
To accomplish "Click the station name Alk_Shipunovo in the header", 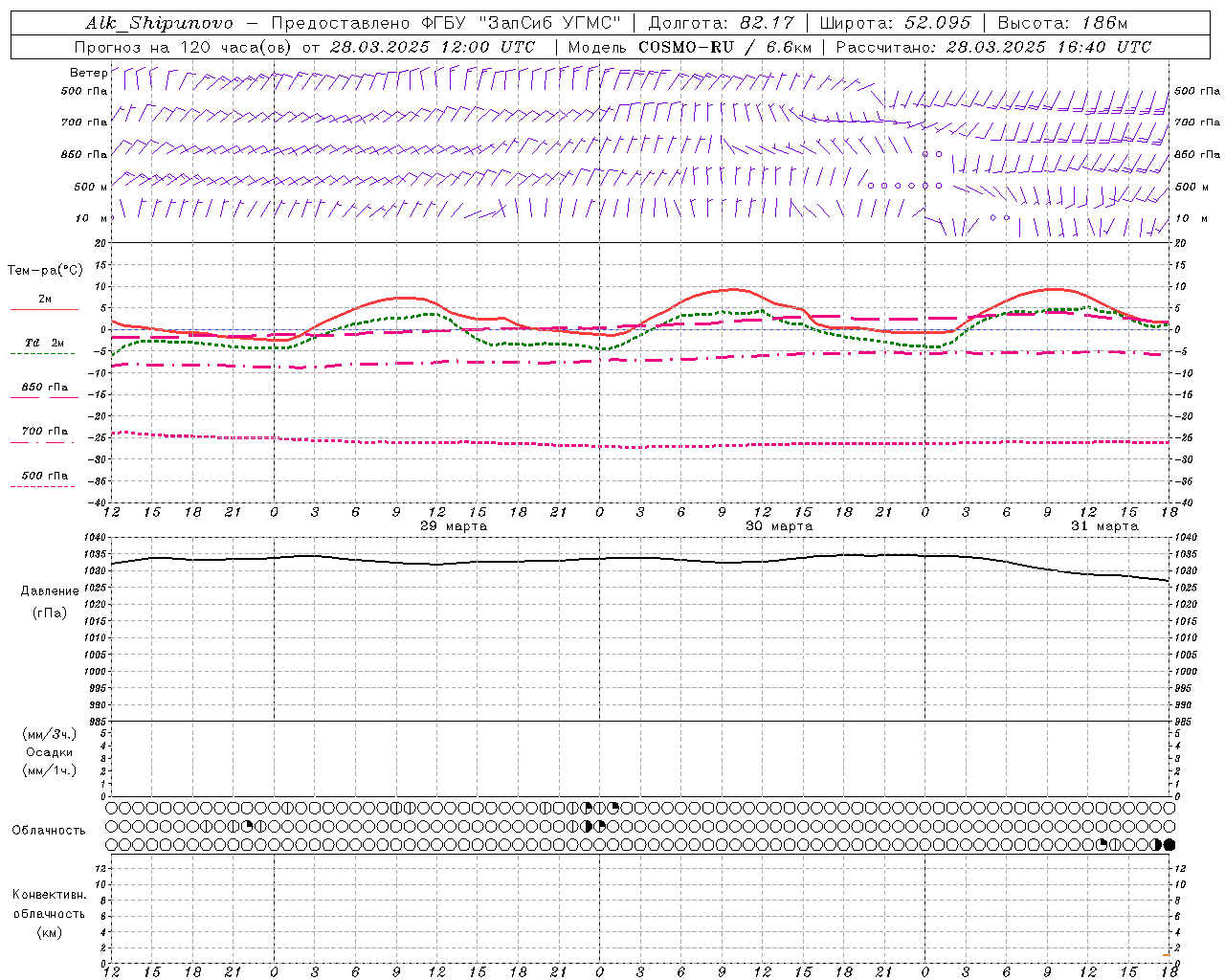I will 159,23.
